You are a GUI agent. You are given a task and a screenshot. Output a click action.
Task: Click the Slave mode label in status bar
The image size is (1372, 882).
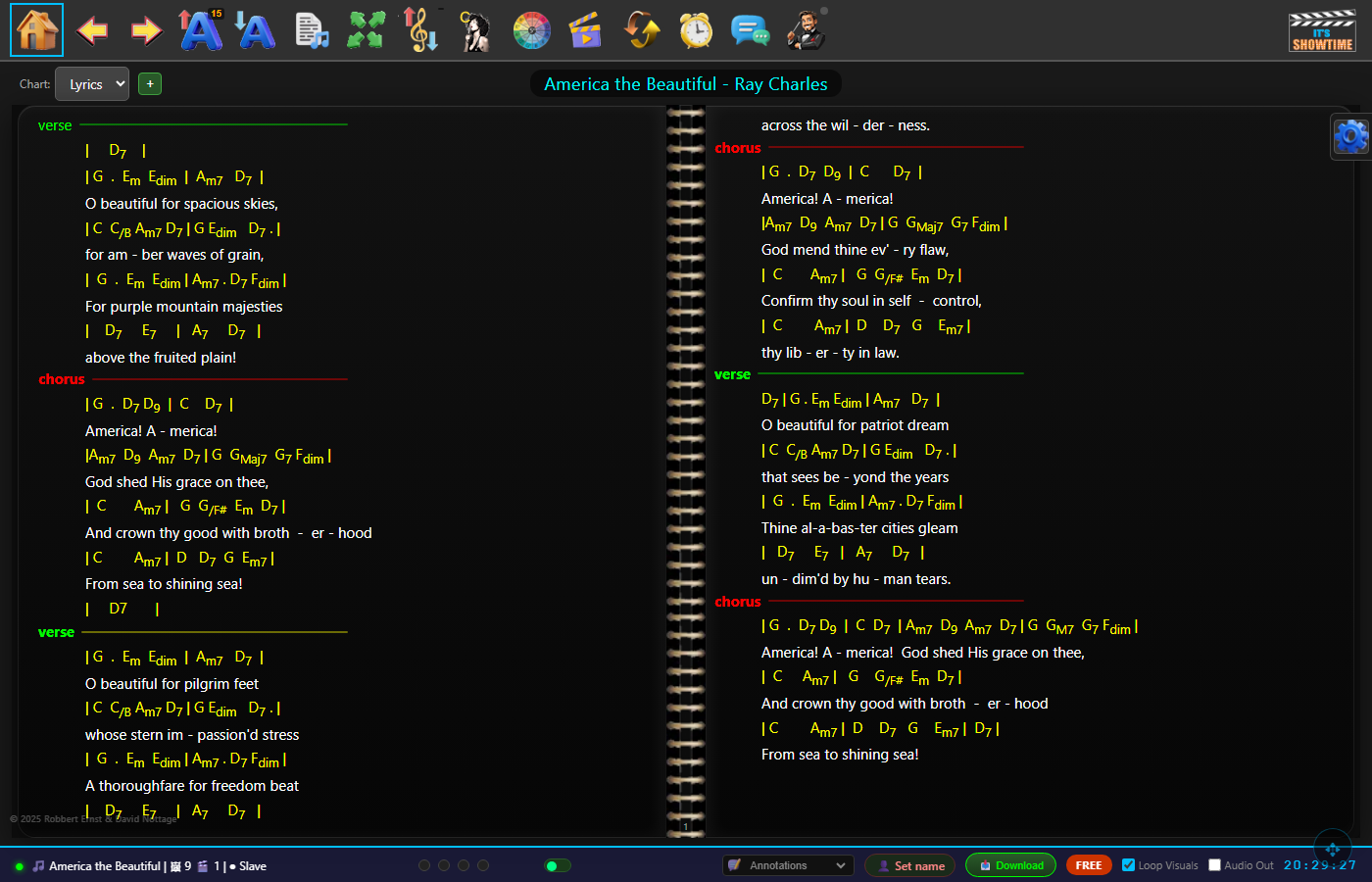tap(253, 866)
